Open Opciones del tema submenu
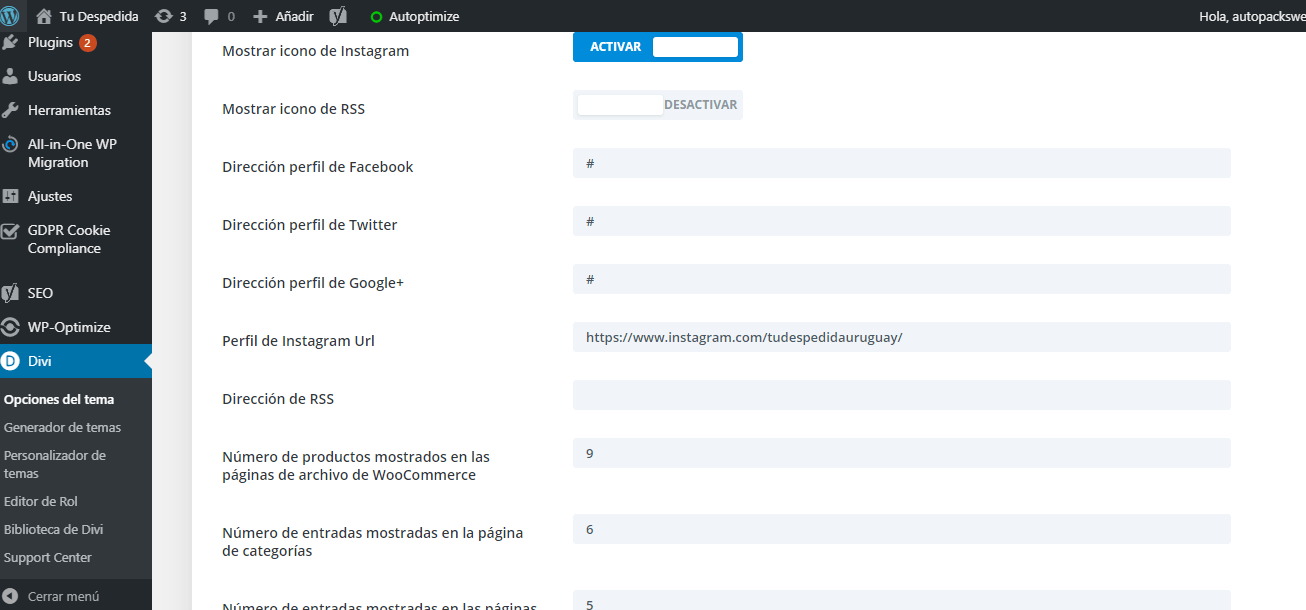1306x610 pixels. (x=59, y=399)
